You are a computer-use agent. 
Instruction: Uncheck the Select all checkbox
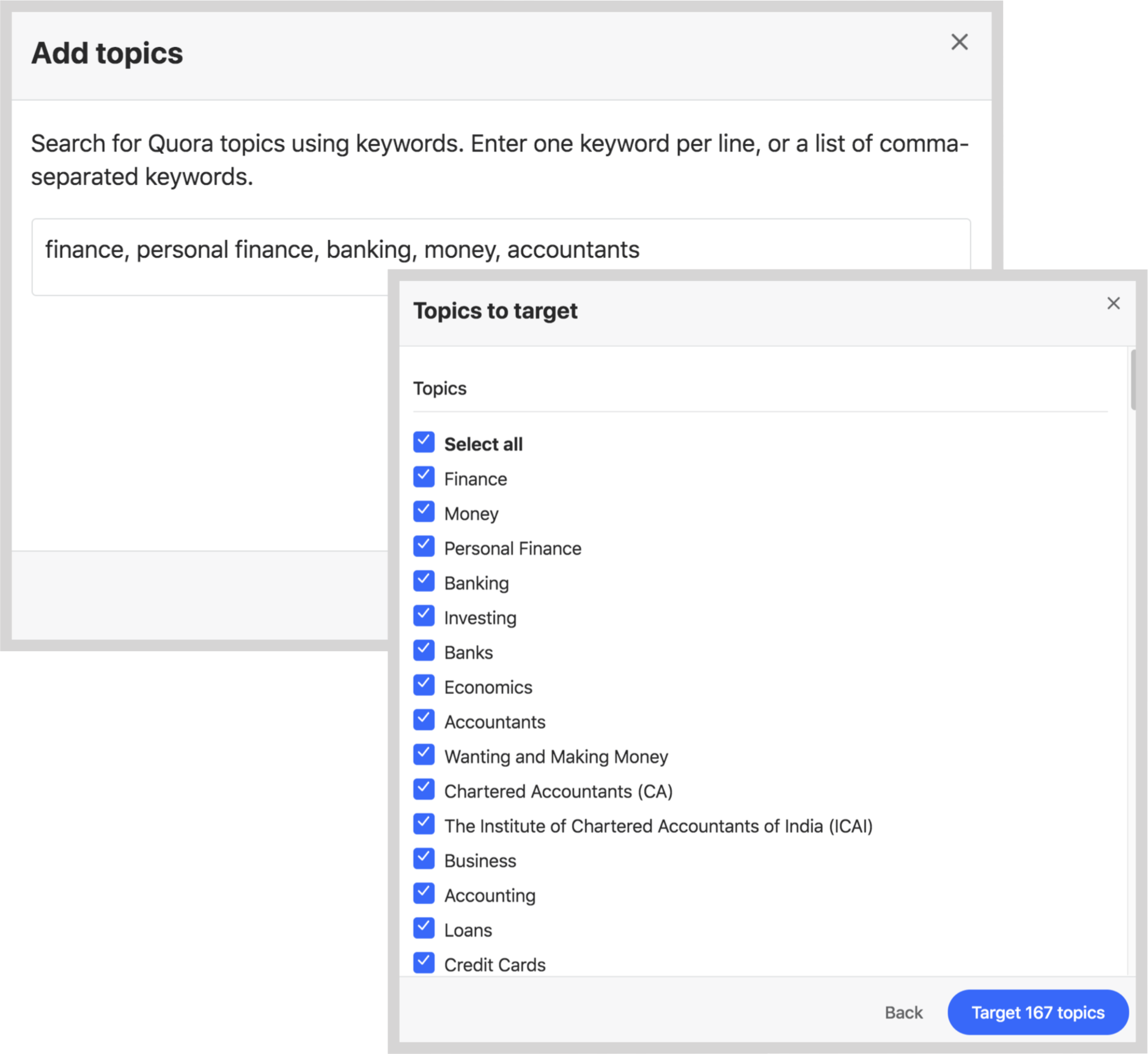(424, 442)
